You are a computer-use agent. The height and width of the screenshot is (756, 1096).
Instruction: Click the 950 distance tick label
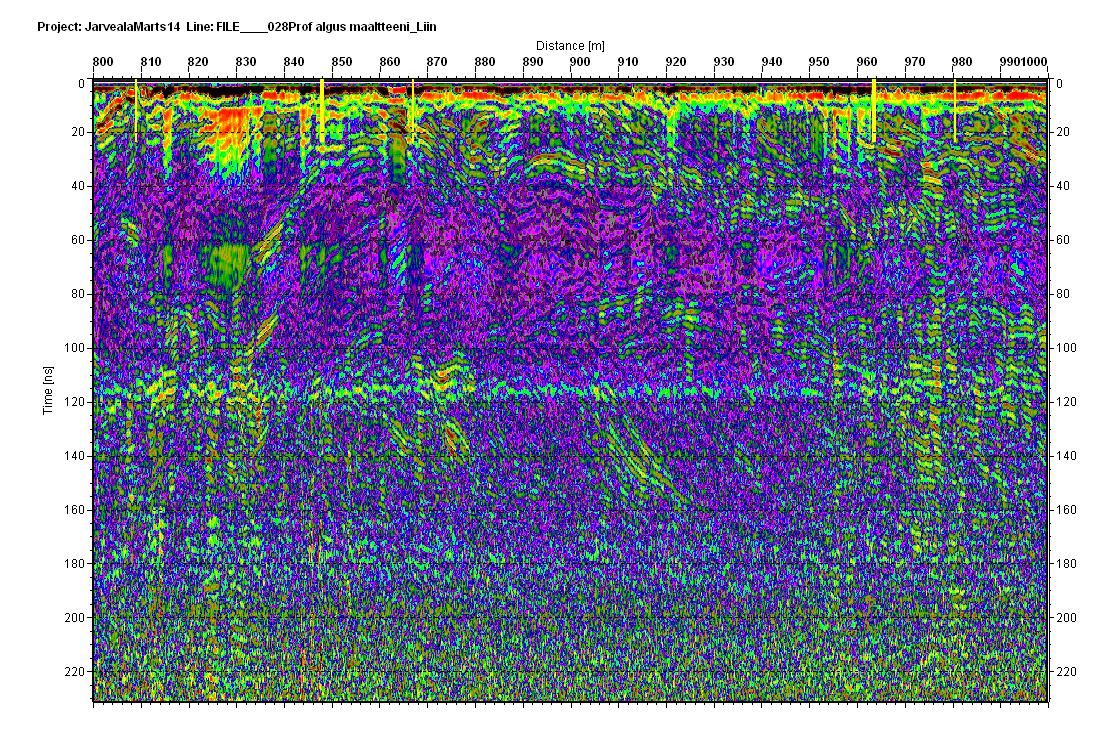coord(819,61)
